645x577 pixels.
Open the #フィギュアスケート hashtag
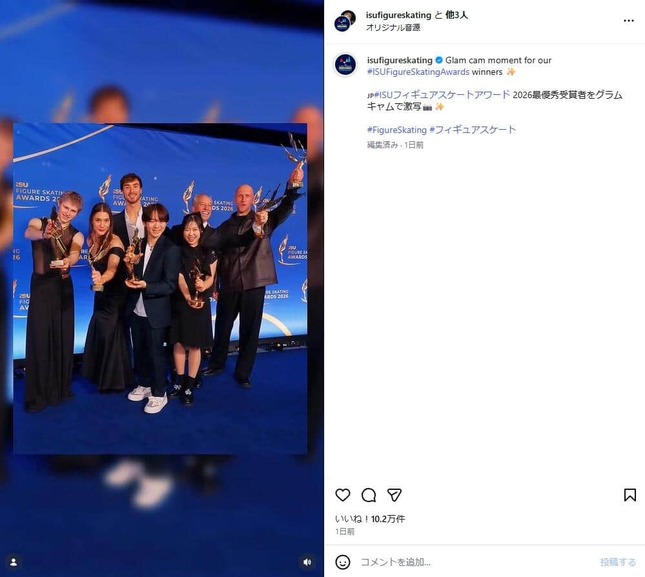click(472, 130)
